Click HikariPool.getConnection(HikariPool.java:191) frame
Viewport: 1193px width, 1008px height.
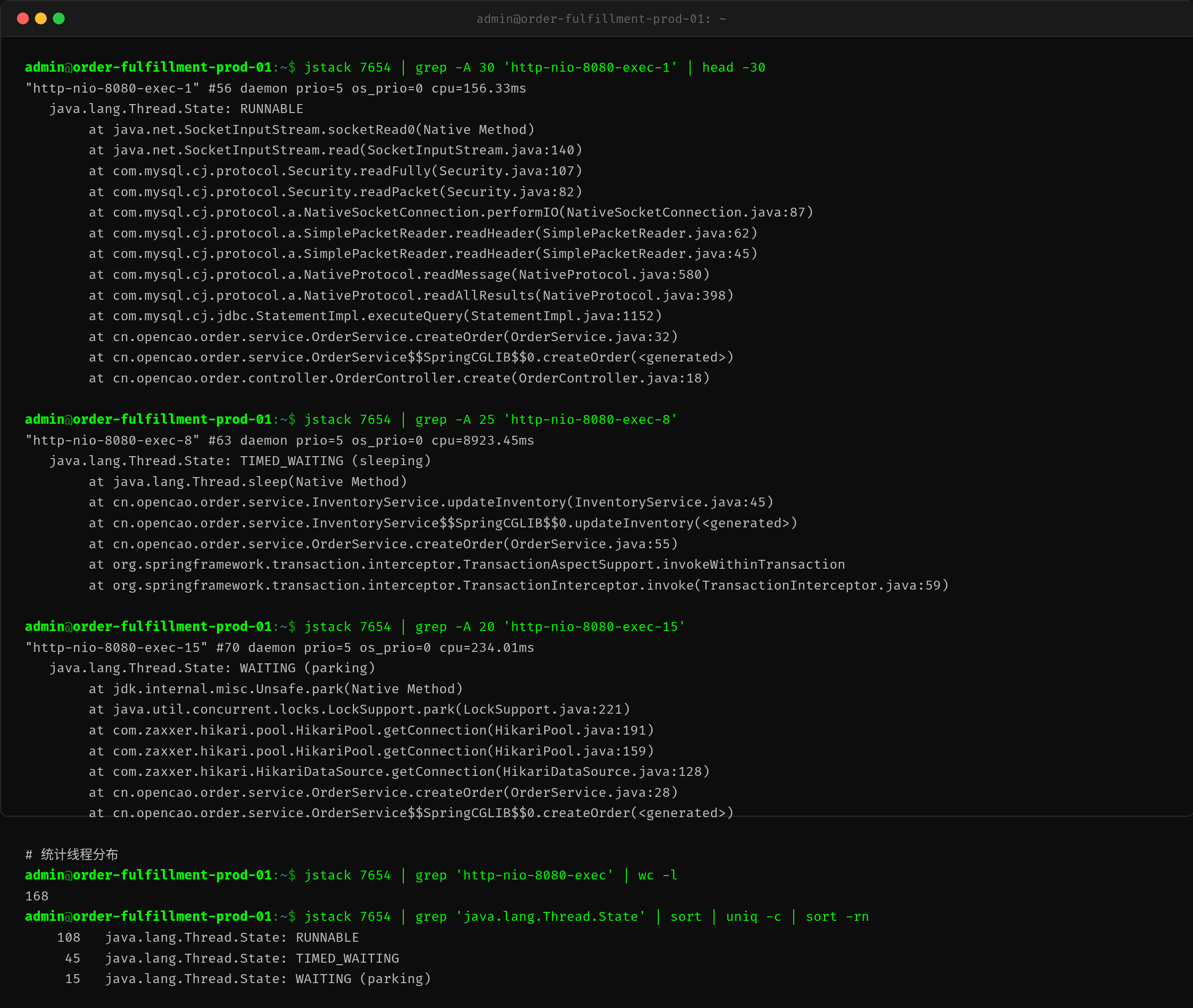tap(371, 730)
